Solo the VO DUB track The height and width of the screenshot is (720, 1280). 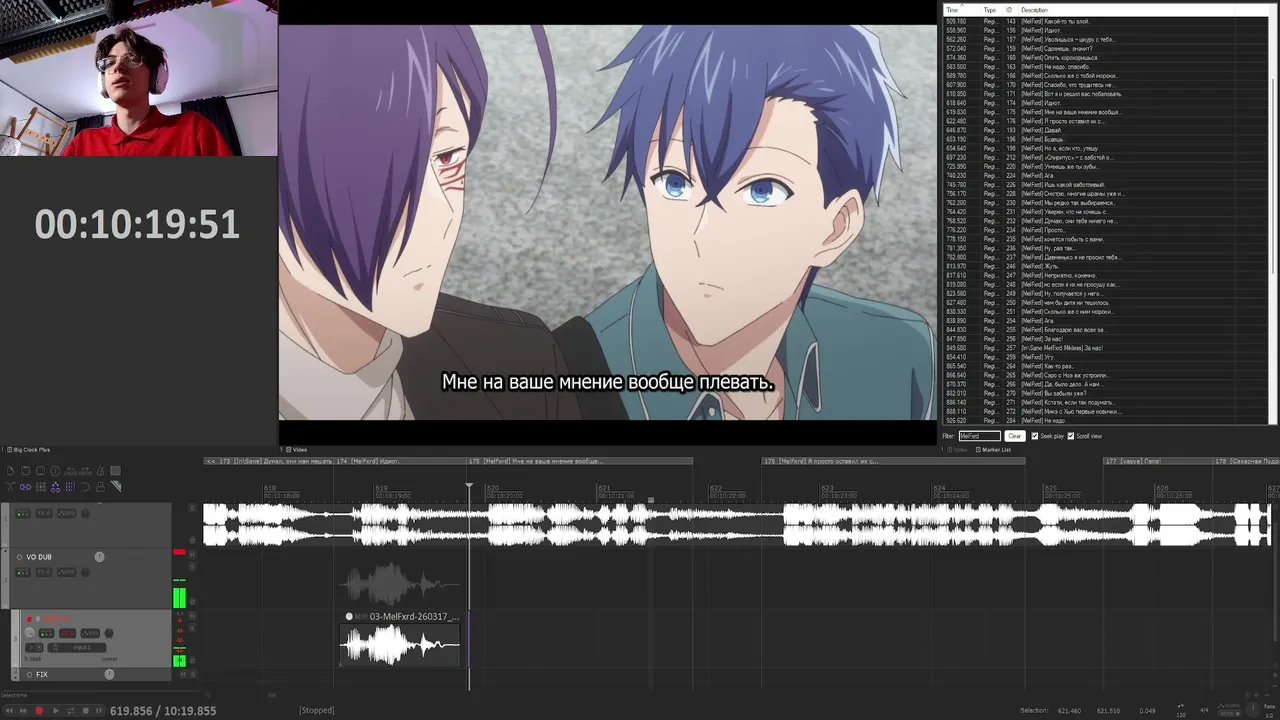(192, 566)
